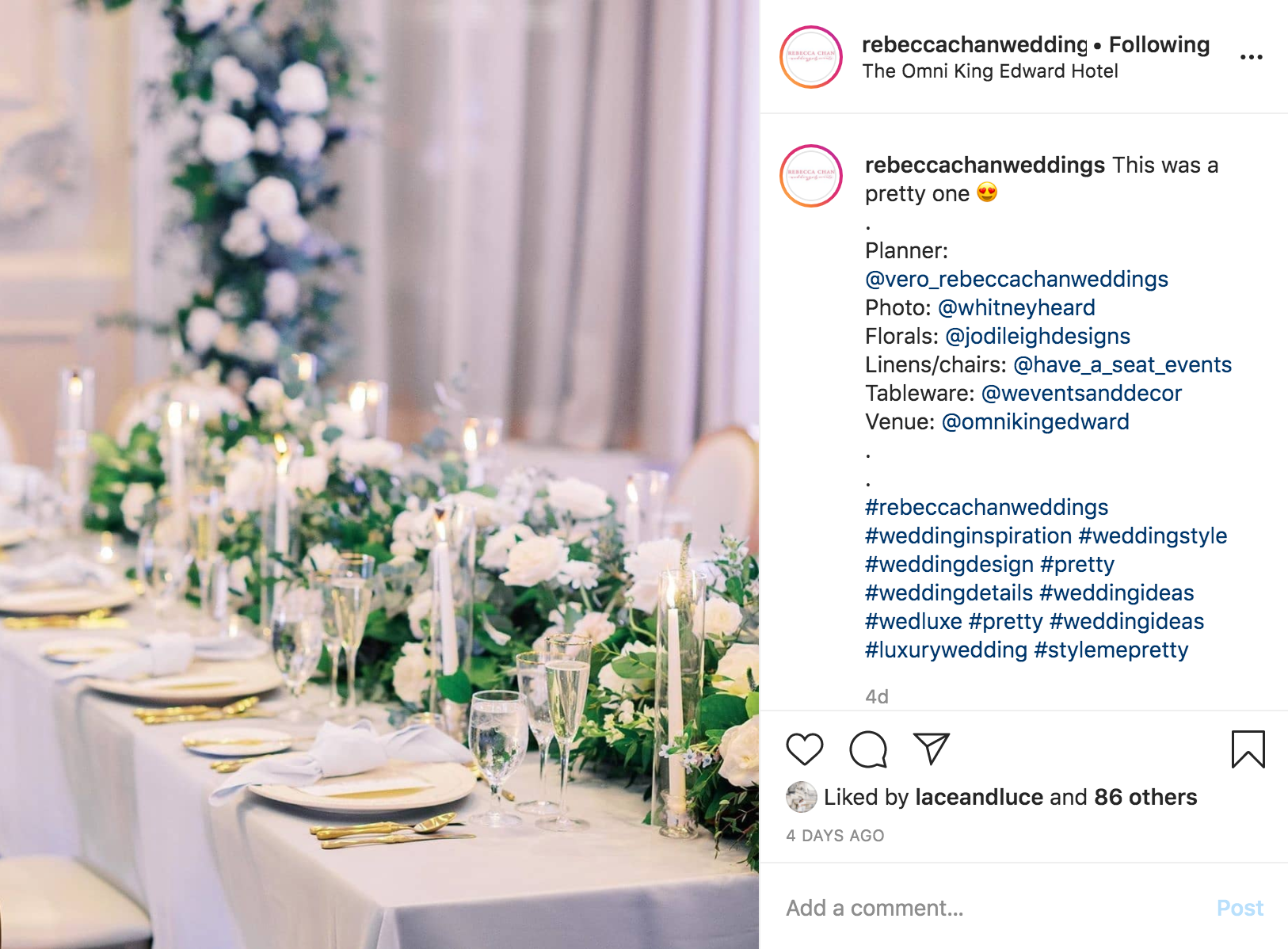This screenshot has width=1288, height=949.
Task: Open comments via the speech bubble icon
Action: click(868, 749)
